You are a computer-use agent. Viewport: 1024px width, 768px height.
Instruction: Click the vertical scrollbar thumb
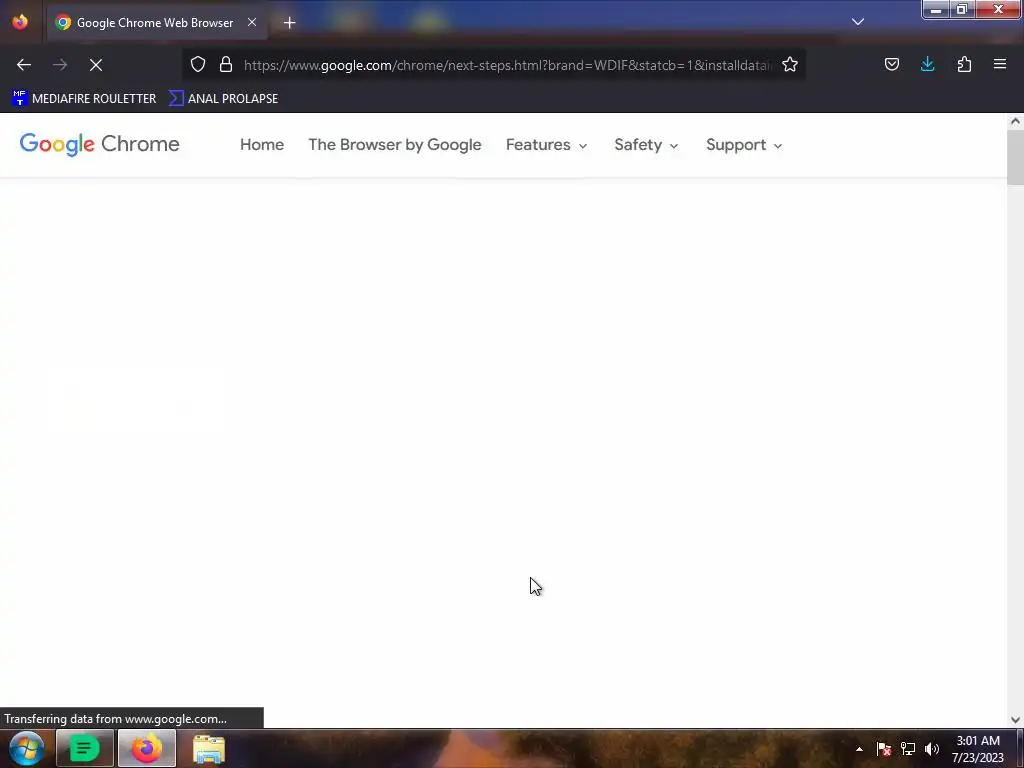1015,157
